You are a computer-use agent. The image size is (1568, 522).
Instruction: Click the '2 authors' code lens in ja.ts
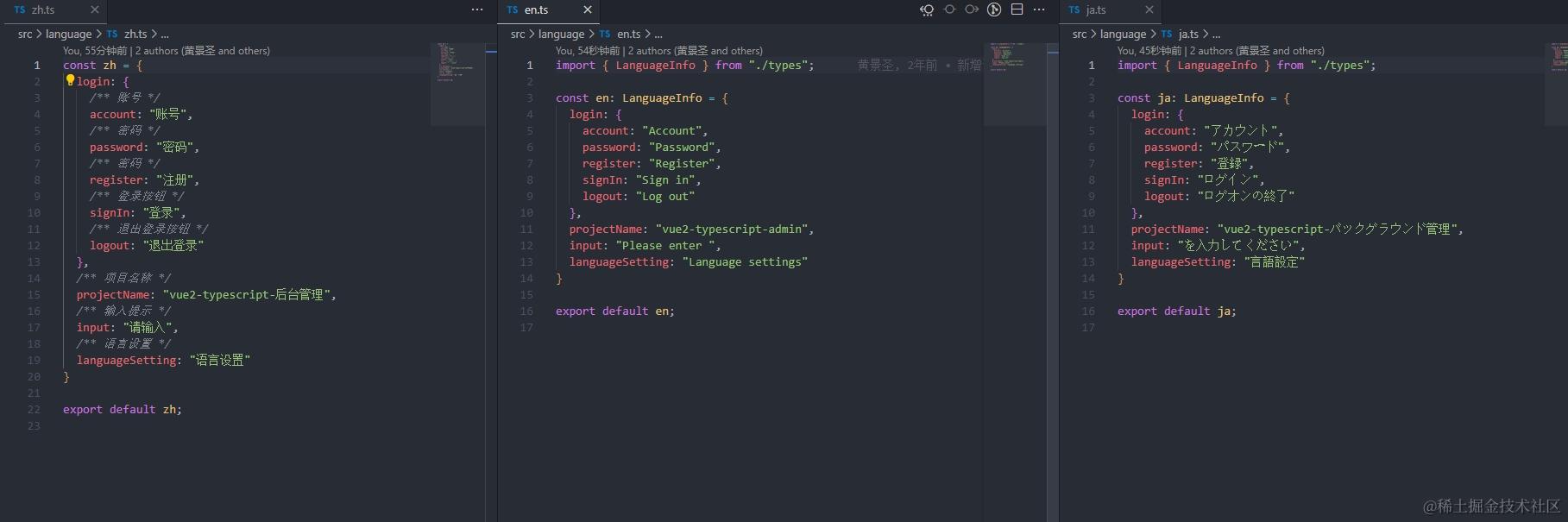[1256, 51]
